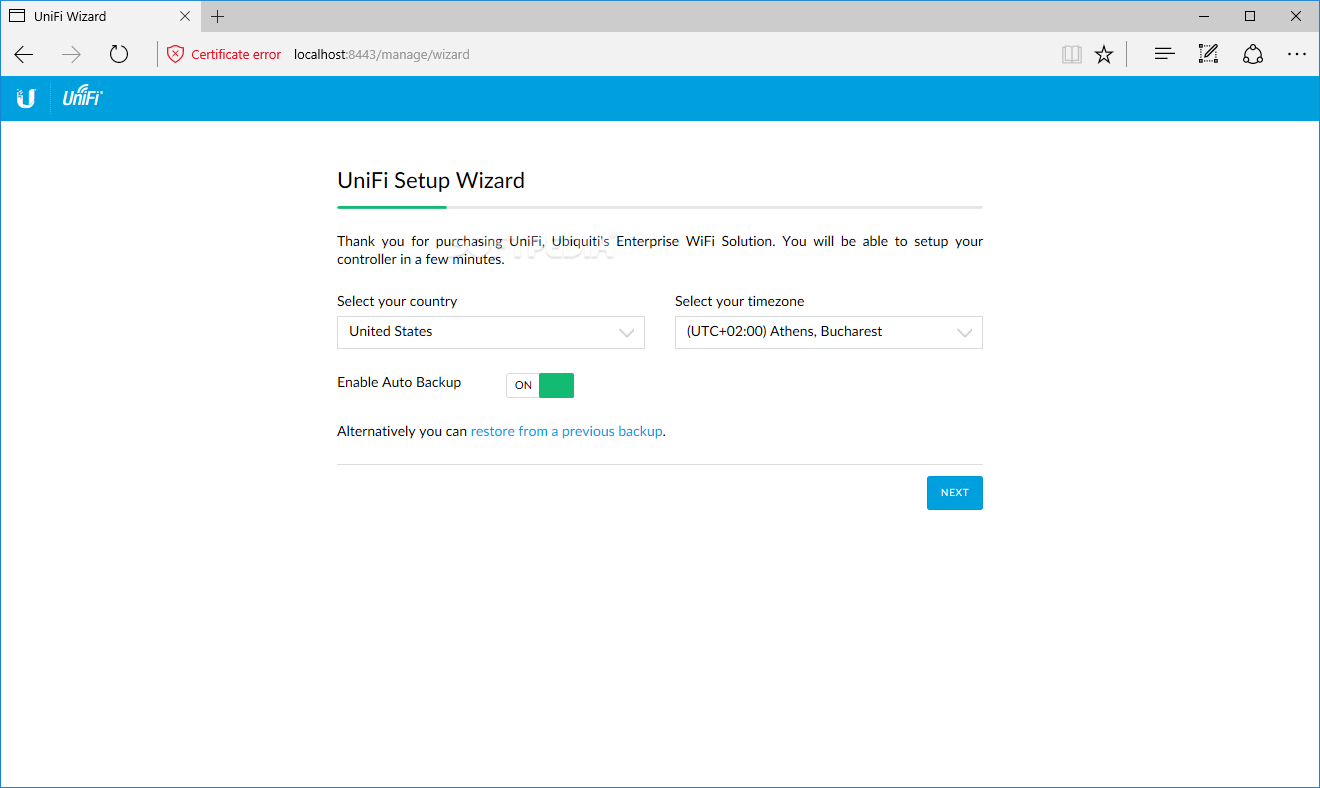The width and height of the screenshot is (1320, 788).
Task: Click the wizard progress bar
Action: (x=660, y=207)
